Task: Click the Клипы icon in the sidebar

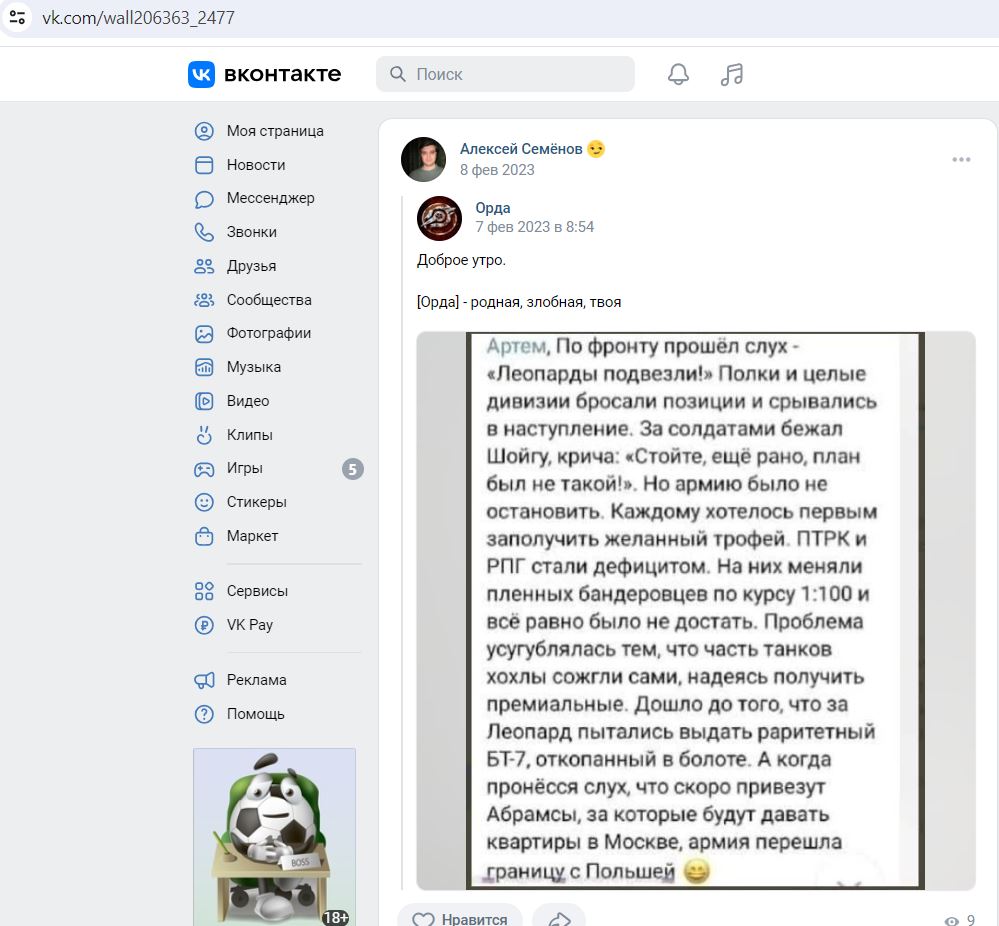Action: 204,435
